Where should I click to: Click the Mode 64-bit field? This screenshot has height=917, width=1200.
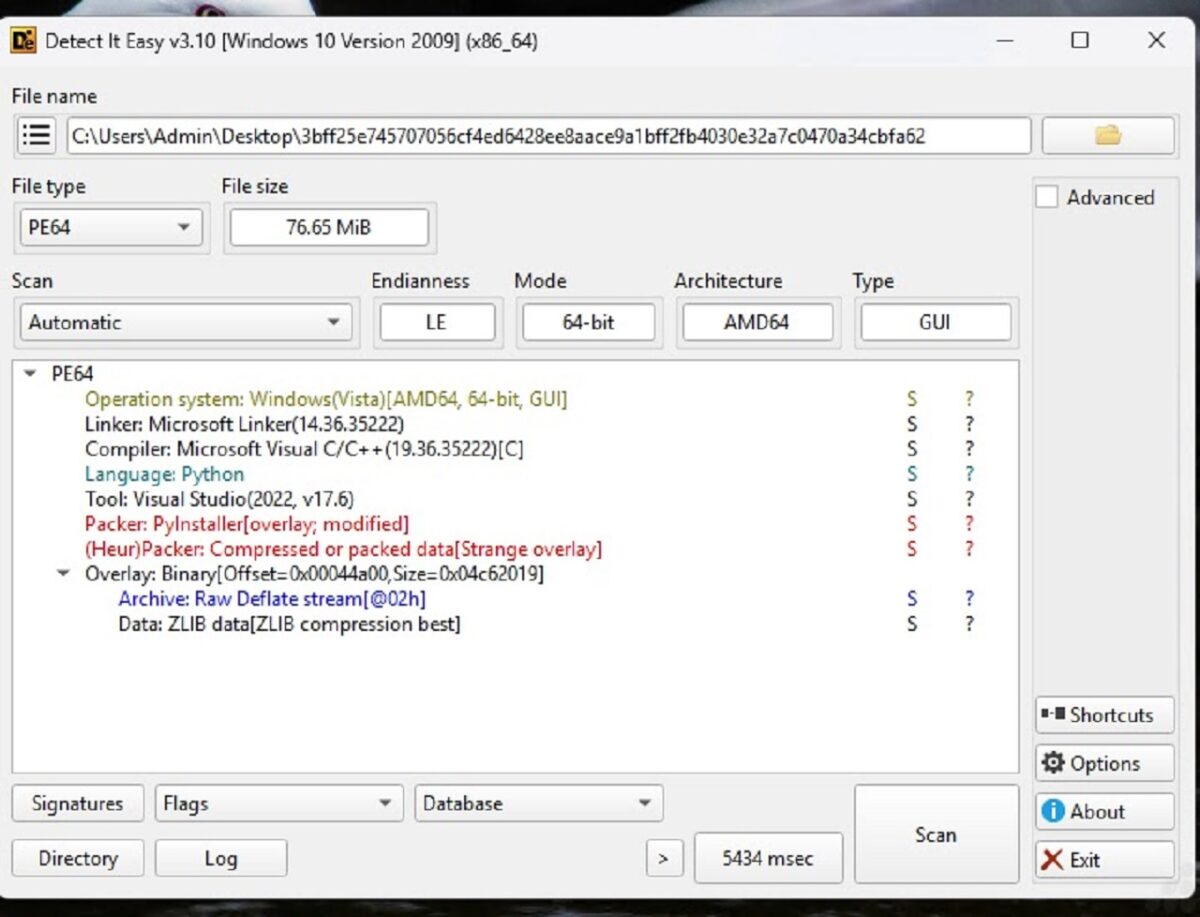tap(588, 322)
